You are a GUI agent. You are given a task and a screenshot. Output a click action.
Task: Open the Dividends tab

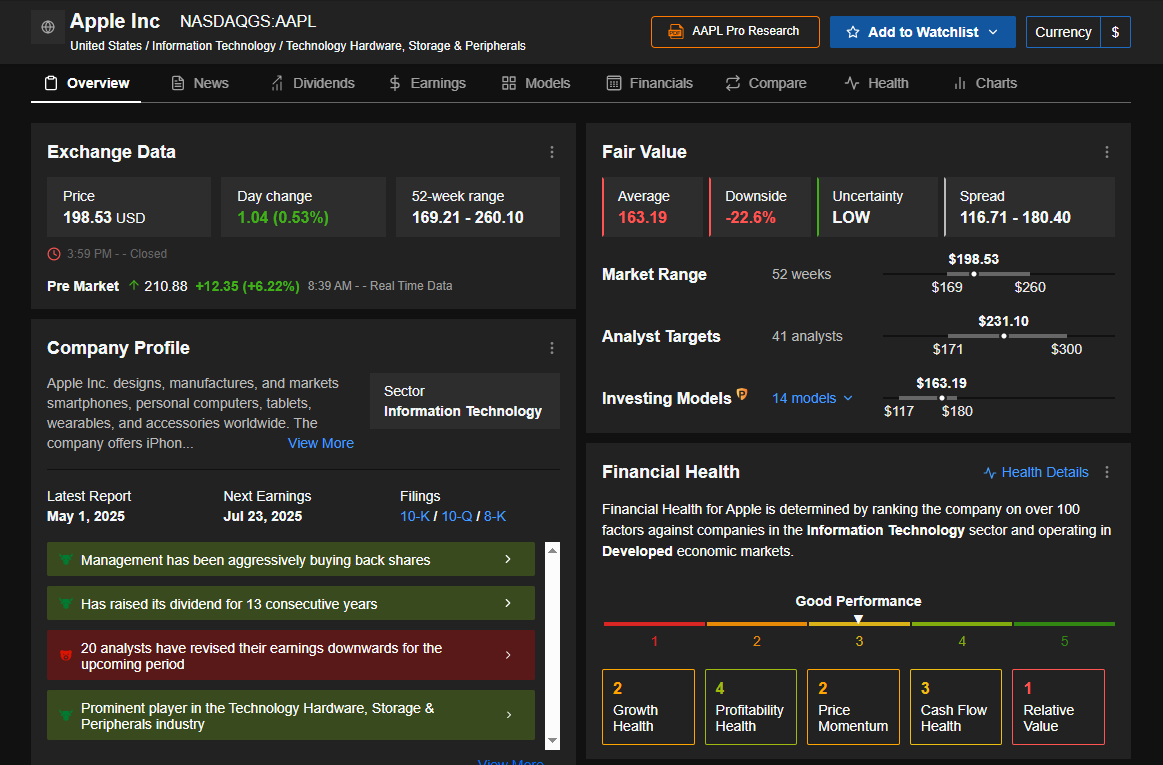(x=312, y=83)
